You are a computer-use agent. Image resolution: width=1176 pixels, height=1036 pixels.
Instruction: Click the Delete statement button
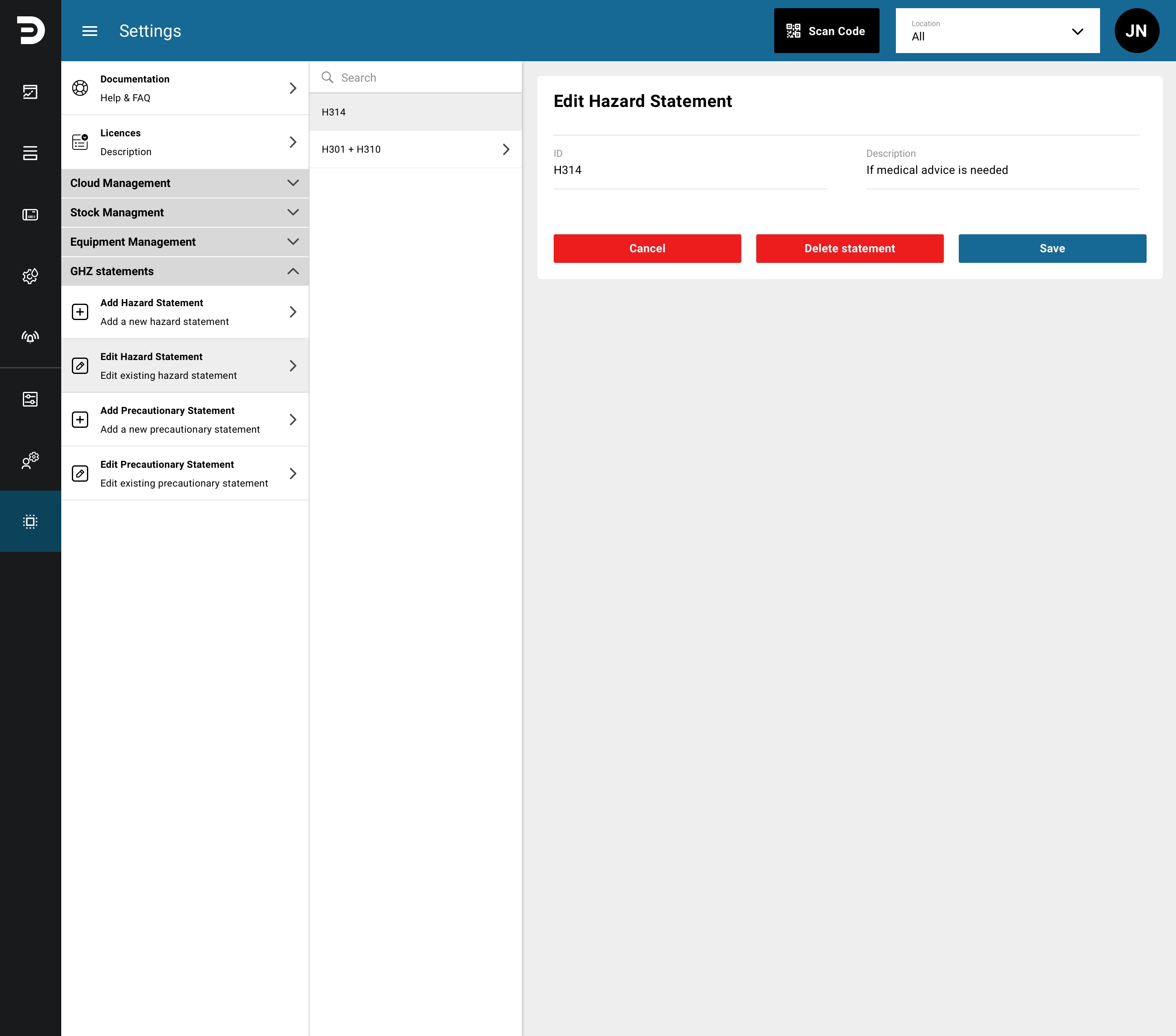850,249
